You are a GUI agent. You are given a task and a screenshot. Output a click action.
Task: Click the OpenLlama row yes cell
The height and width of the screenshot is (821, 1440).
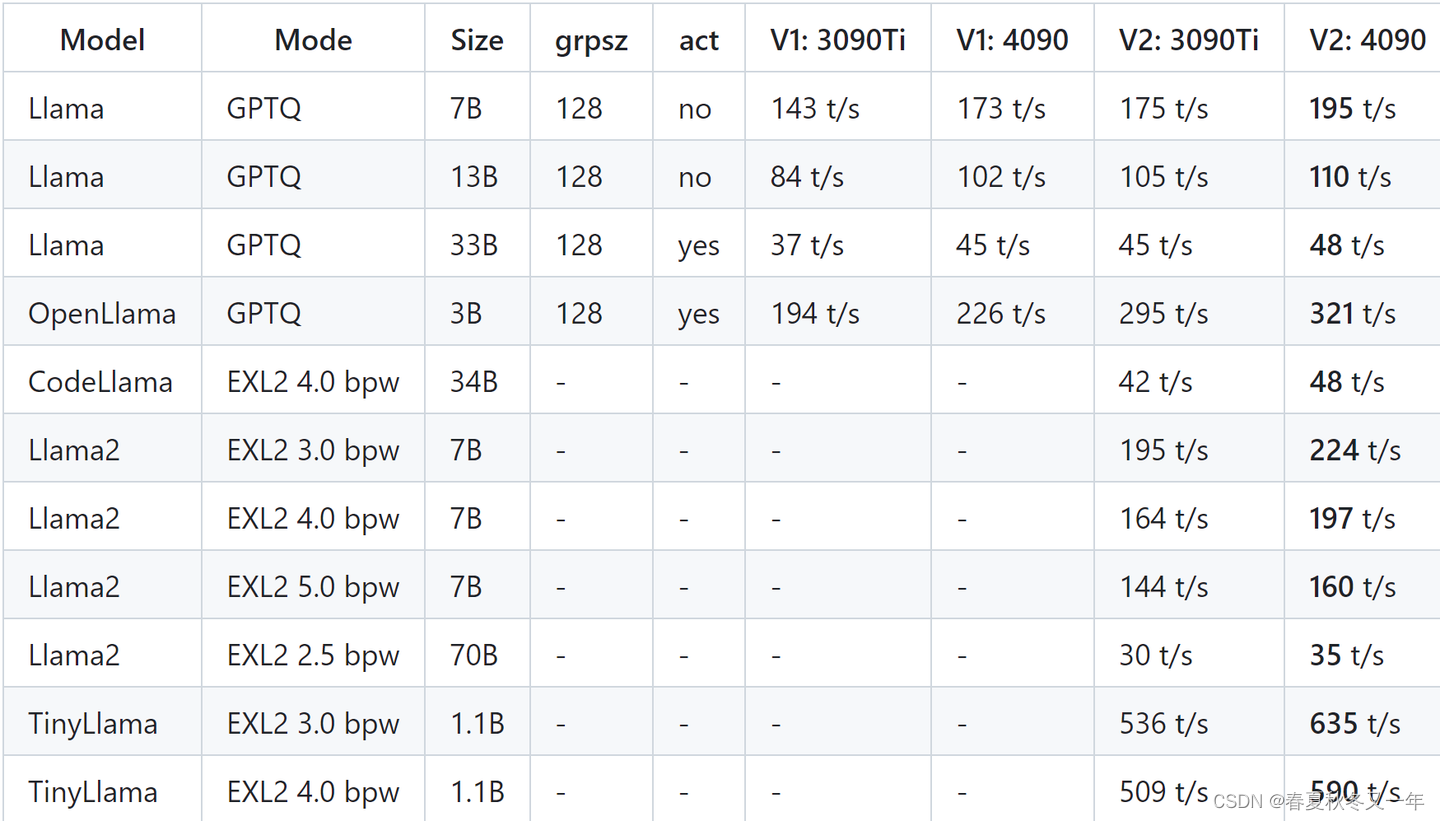point(698,313)
